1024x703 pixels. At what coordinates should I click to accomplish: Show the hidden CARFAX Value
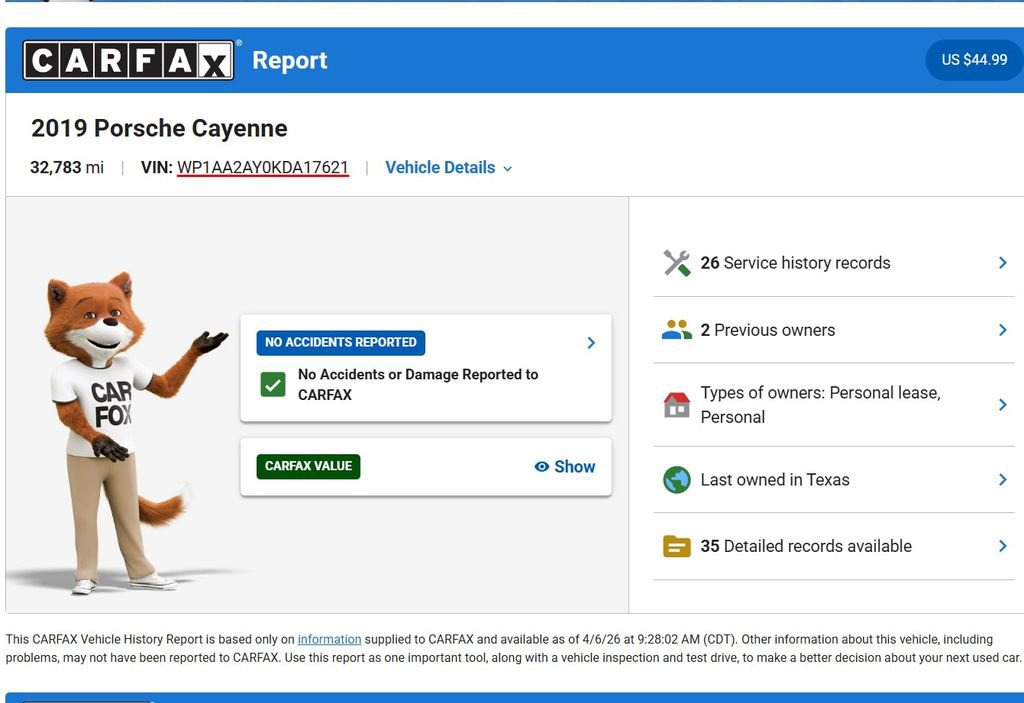tap(577, 466)
